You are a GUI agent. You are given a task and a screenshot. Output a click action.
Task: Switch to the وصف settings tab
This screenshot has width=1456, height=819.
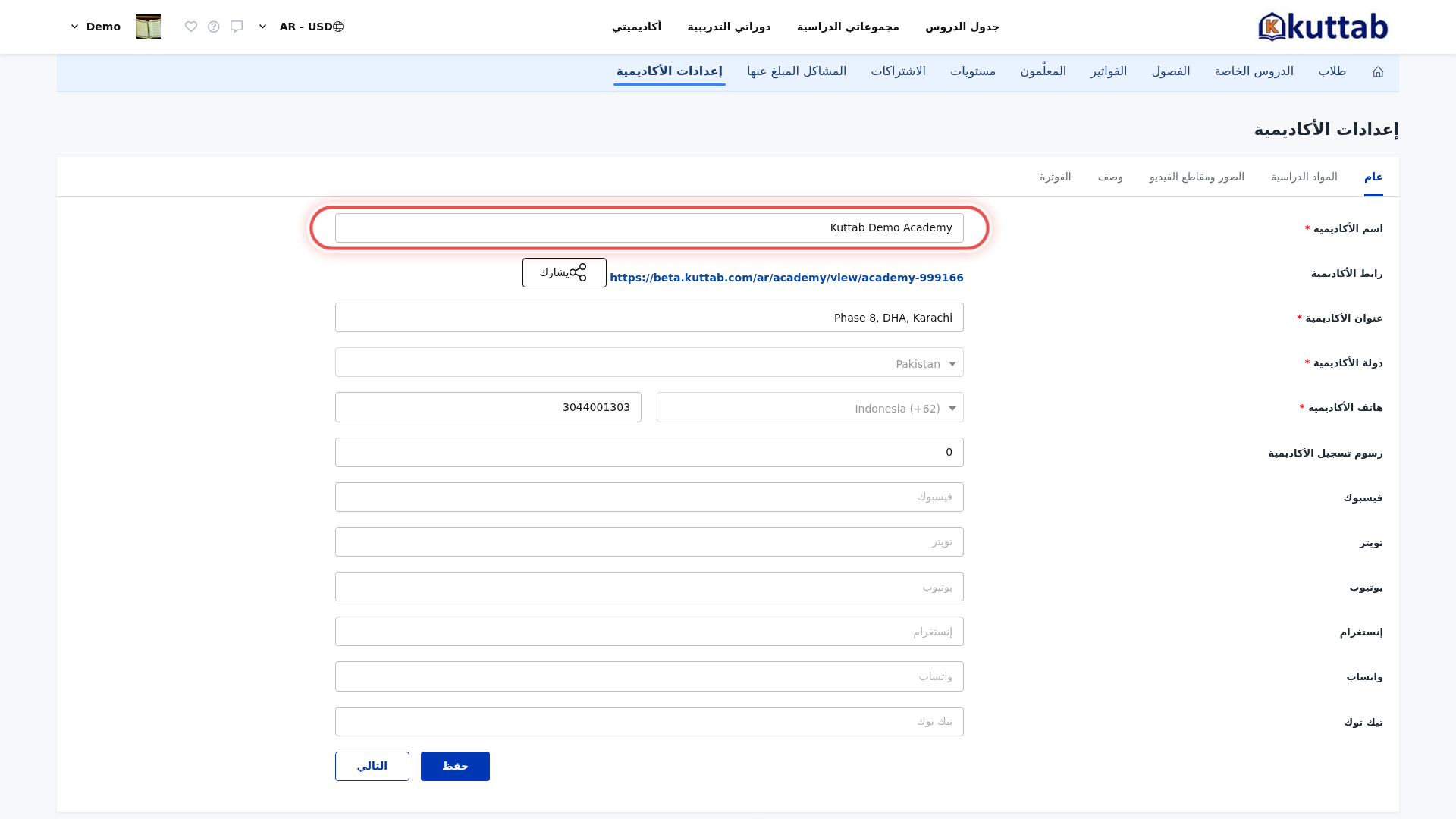(x=1110, y=177)
